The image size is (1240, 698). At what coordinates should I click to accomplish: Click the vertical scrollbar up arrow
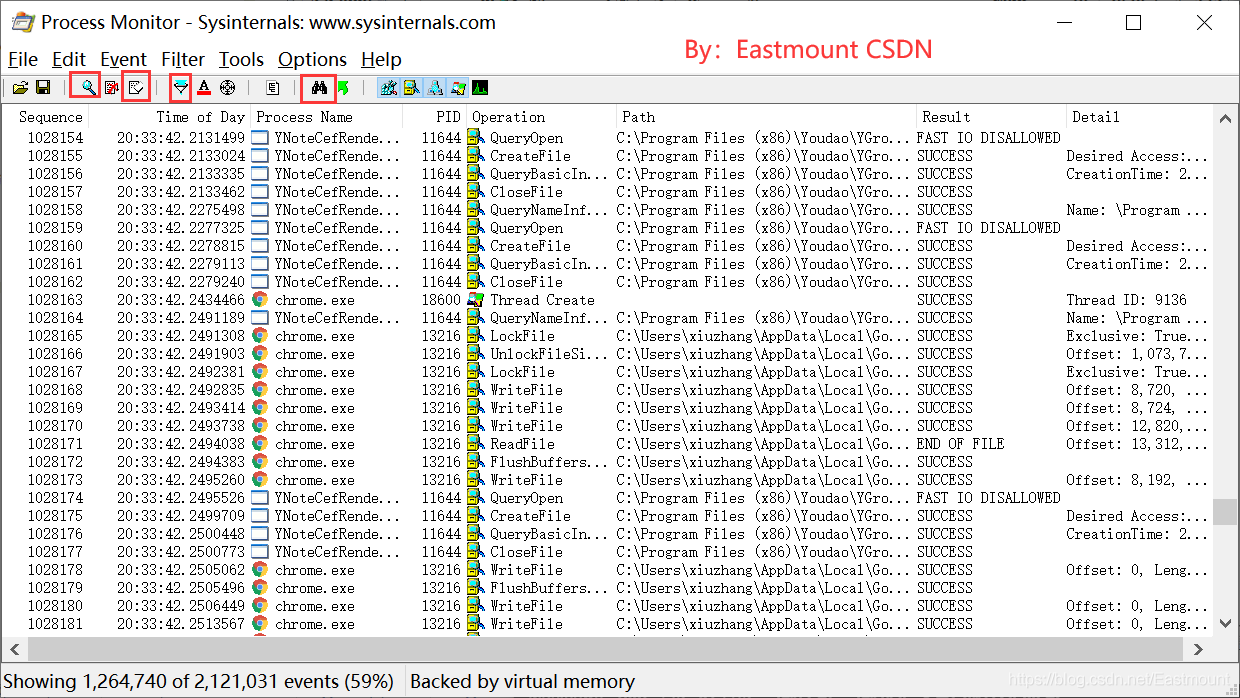pyautogui.click(x=1226, y=120)
